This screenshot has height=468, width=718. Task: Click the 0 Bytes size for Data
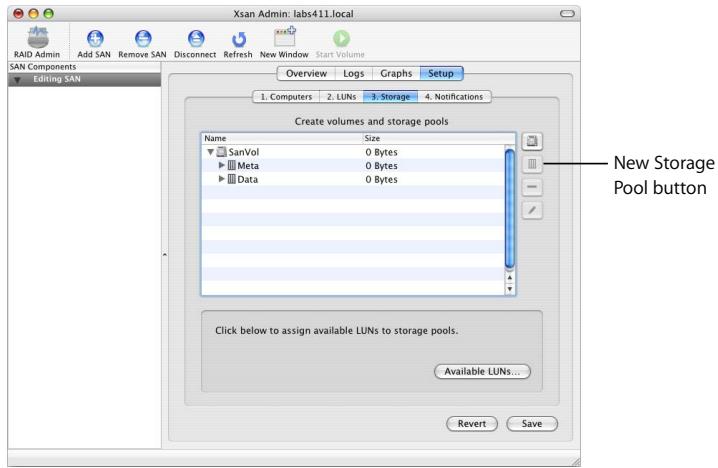coord(381,180)
